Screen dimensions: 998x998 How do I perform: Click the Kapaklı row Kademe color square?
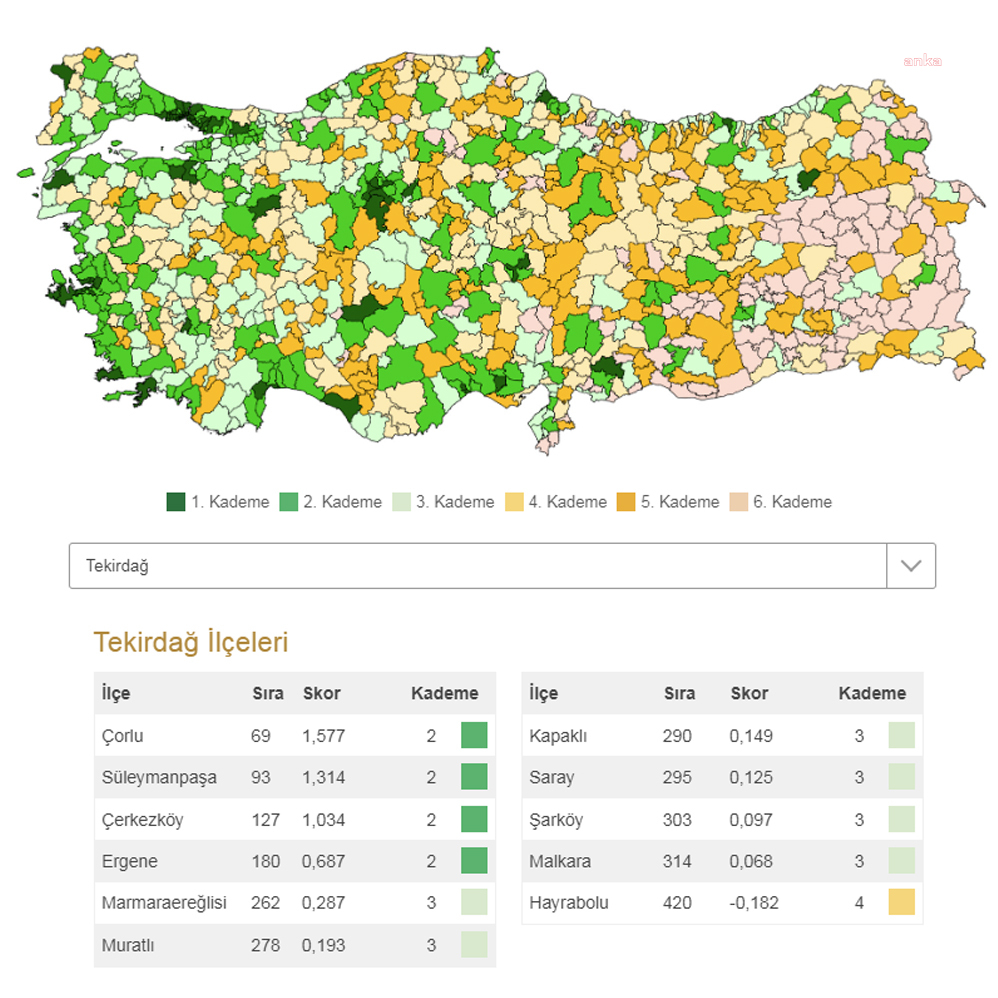point(902,735)
